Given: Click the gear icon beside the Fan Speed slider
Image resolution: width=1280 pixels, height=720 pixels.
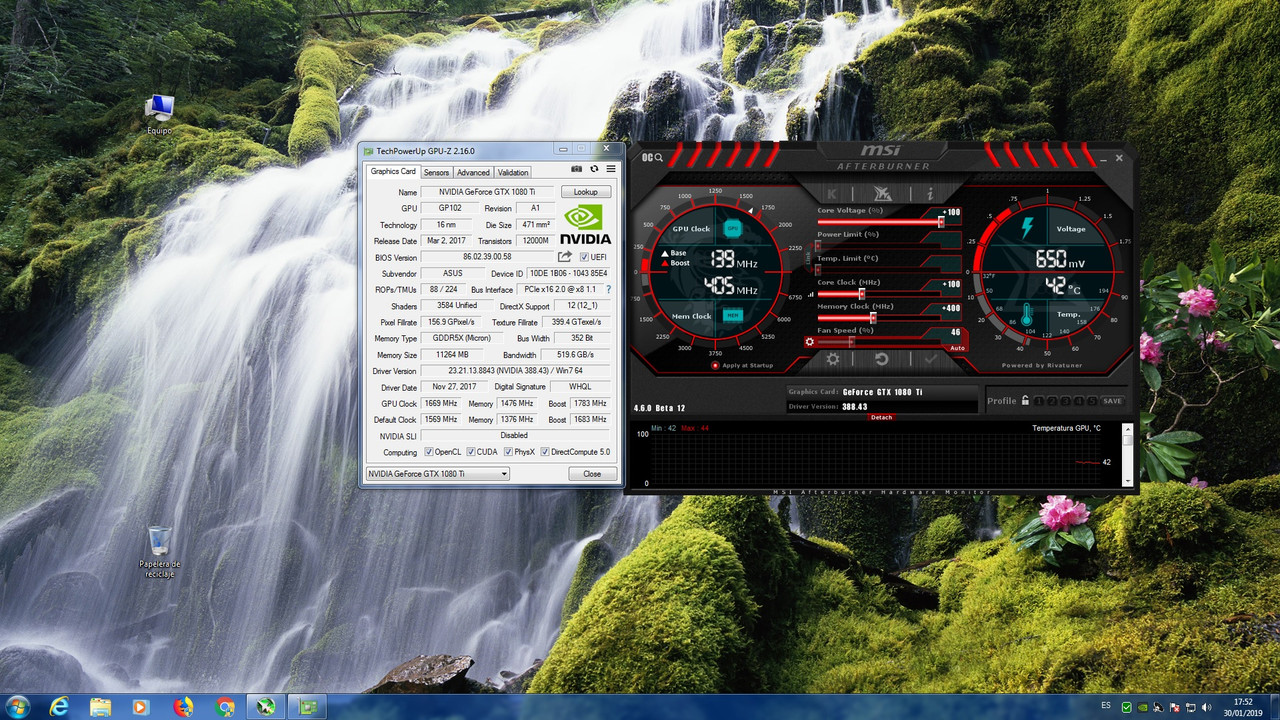Looking at the screenshot, I should (x=810, y=342).
